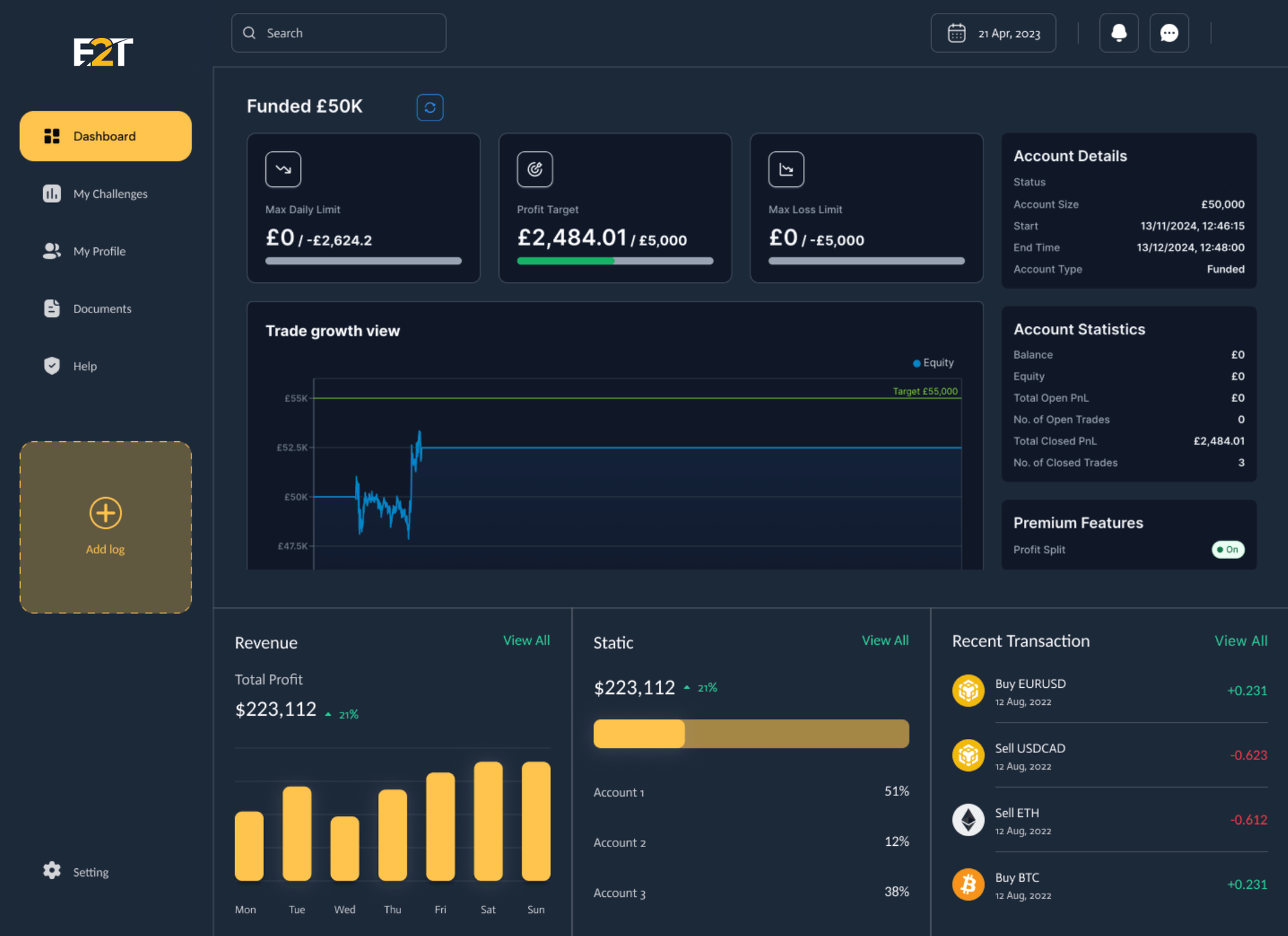The height and width of the screenshot is (936, 1288).
Task: Open Documents from the sidebar
Action: pyautogui.click(x=102, y=309)
